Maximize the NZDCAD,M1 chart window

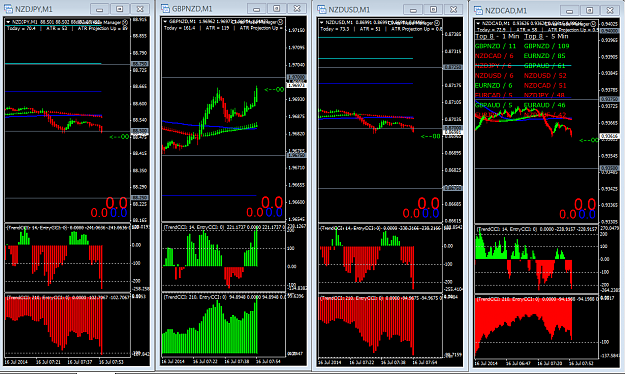[x=590, y=11]
